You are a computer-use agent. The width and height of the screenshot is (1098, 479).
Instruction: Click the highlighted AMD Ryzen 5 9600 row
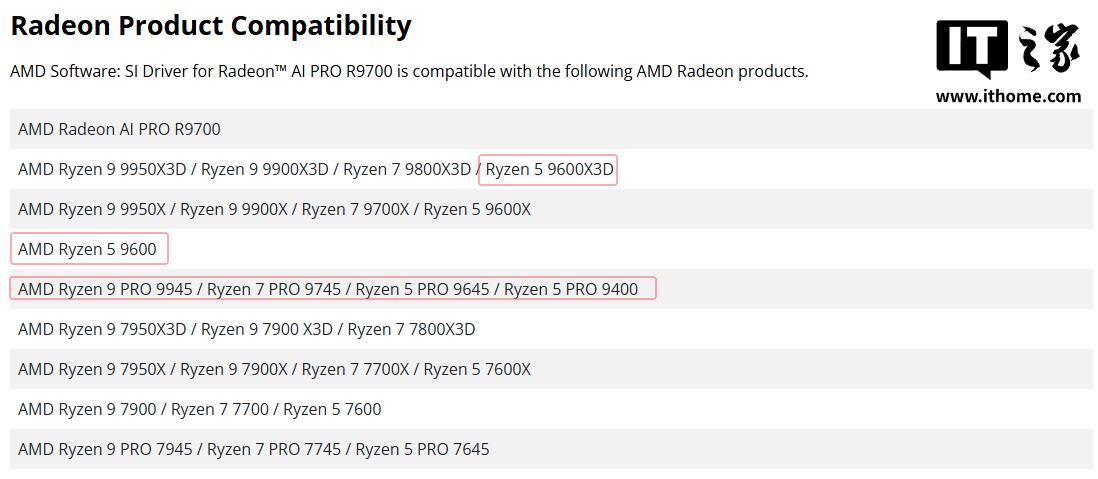[88, 249]
